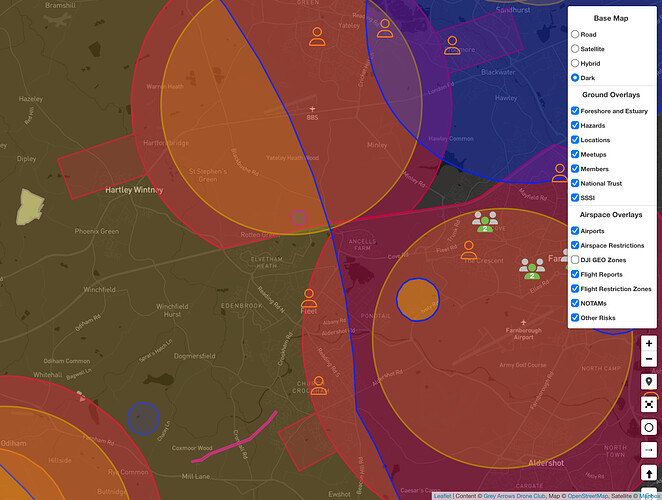Zoom out the map with minus button
662x500 pixels.
[x=649, y=359]
